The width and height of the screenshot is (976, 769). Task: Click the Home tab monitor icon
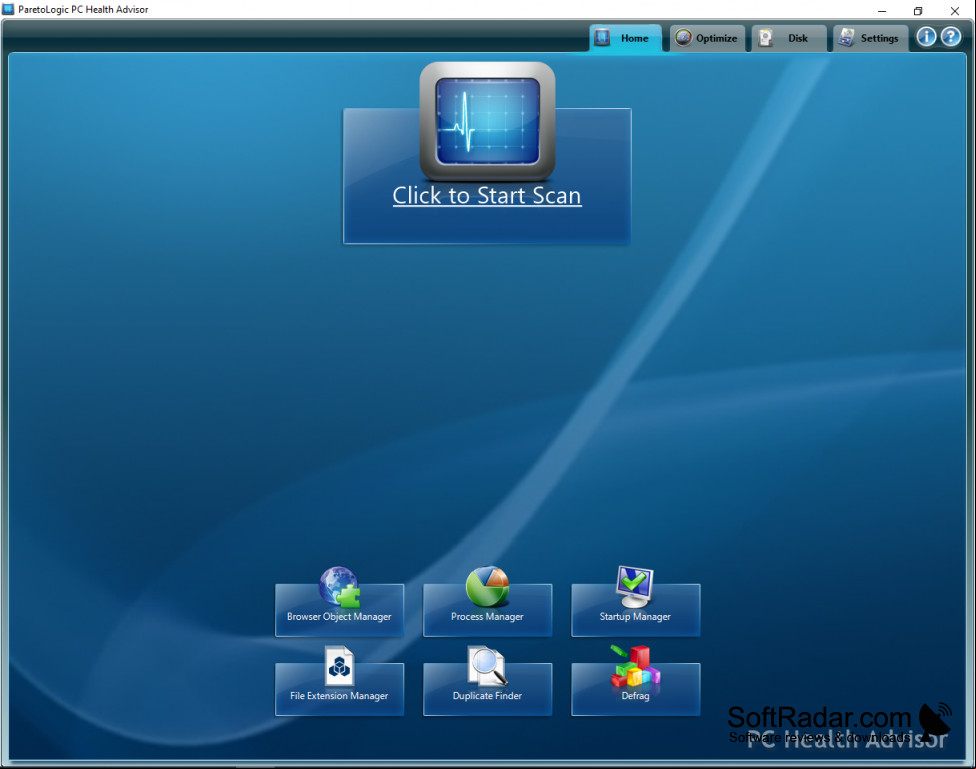(601, 38)
